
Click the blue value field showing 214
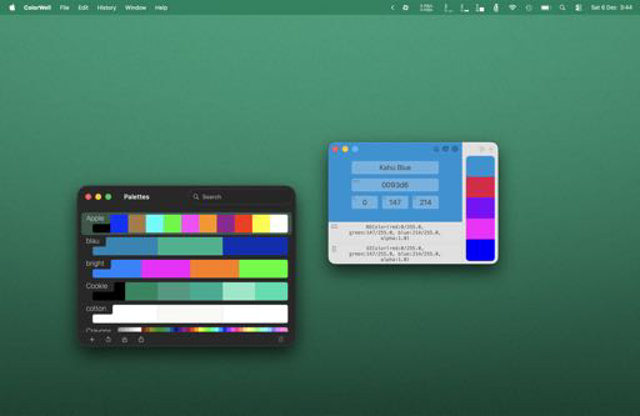click(425, 202)
